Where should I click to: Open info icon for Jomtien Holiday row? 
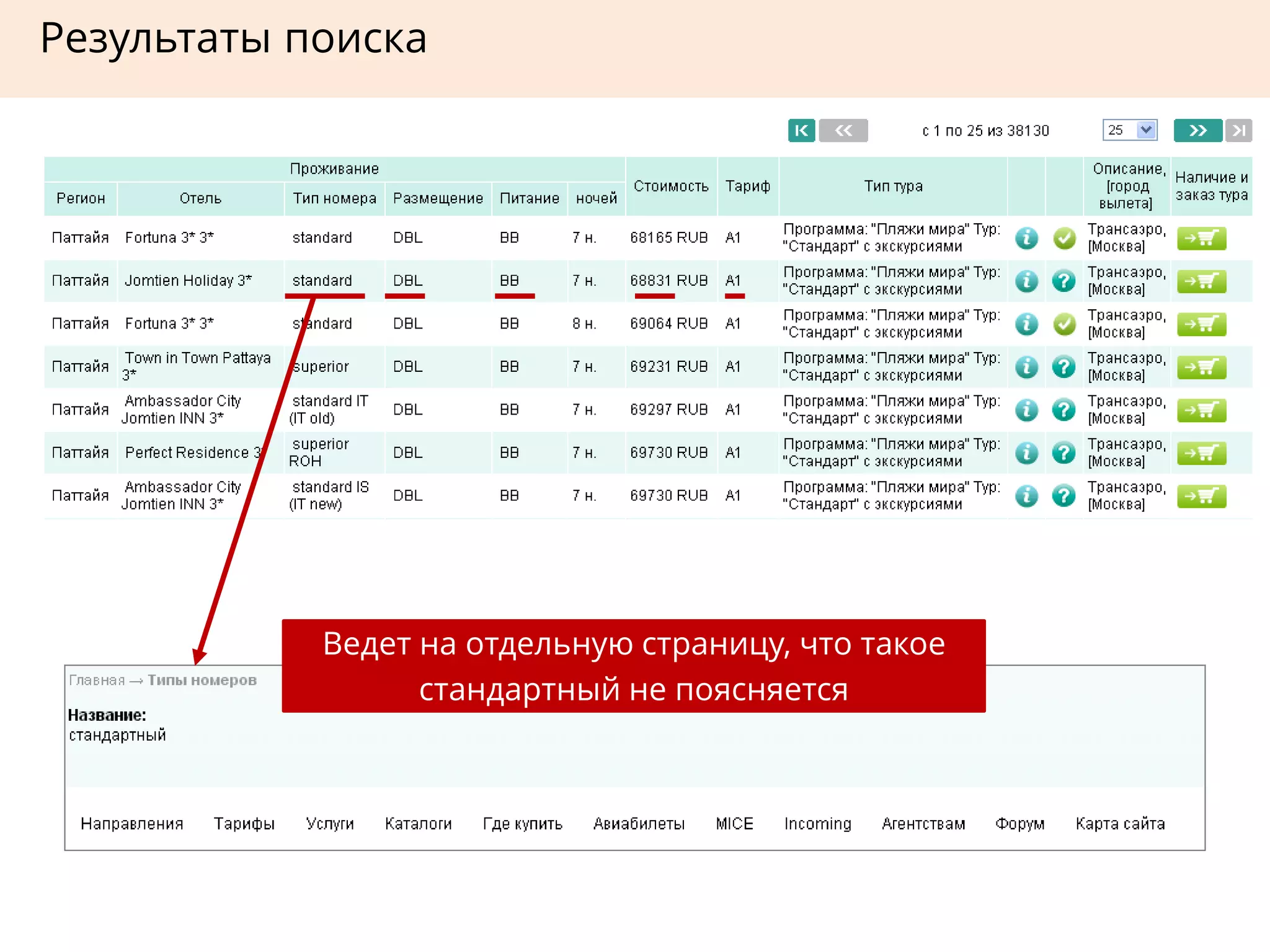1026,281
